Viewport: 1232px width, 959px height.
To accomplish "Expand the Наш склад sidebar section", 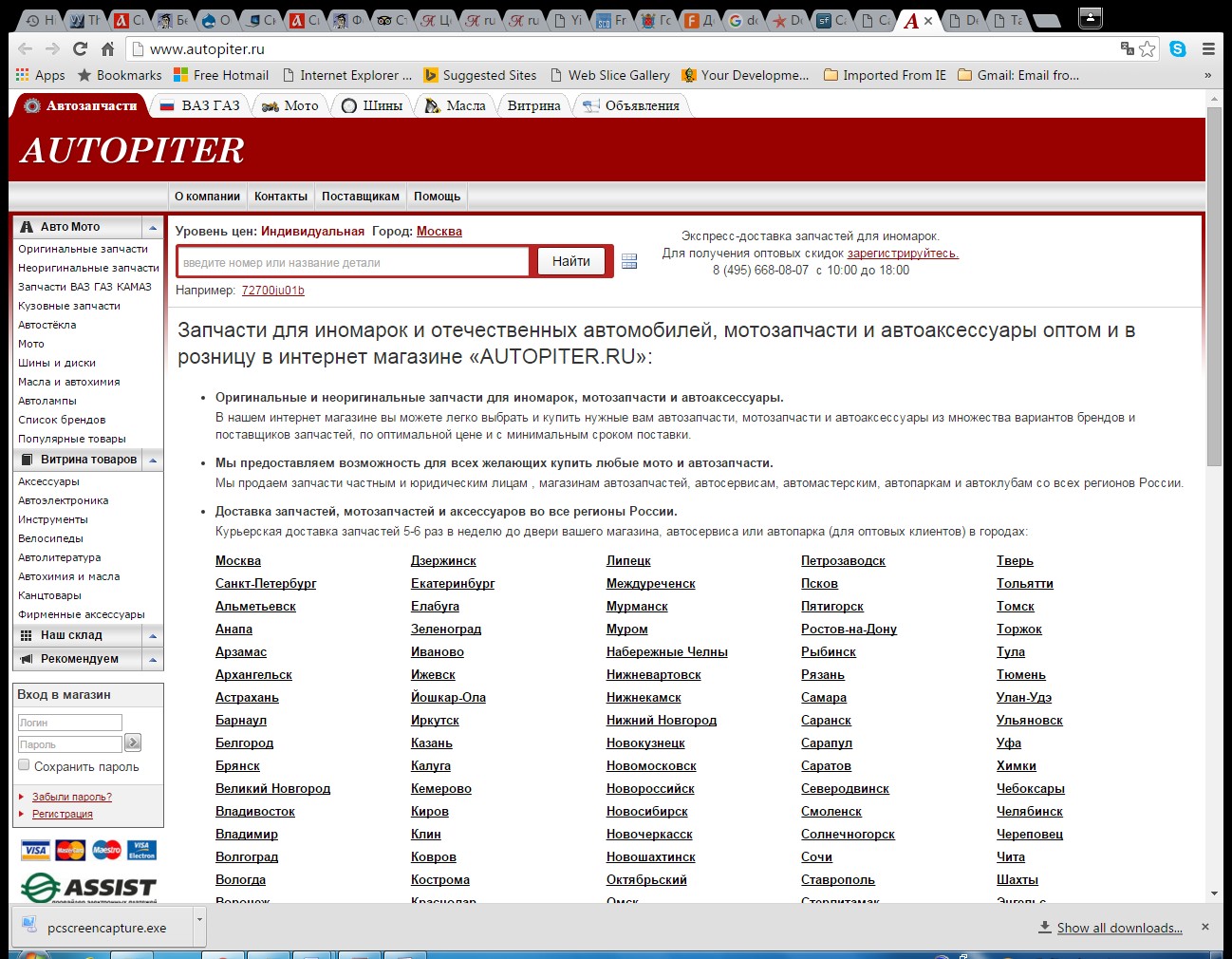I will click(x=152, y=635).
